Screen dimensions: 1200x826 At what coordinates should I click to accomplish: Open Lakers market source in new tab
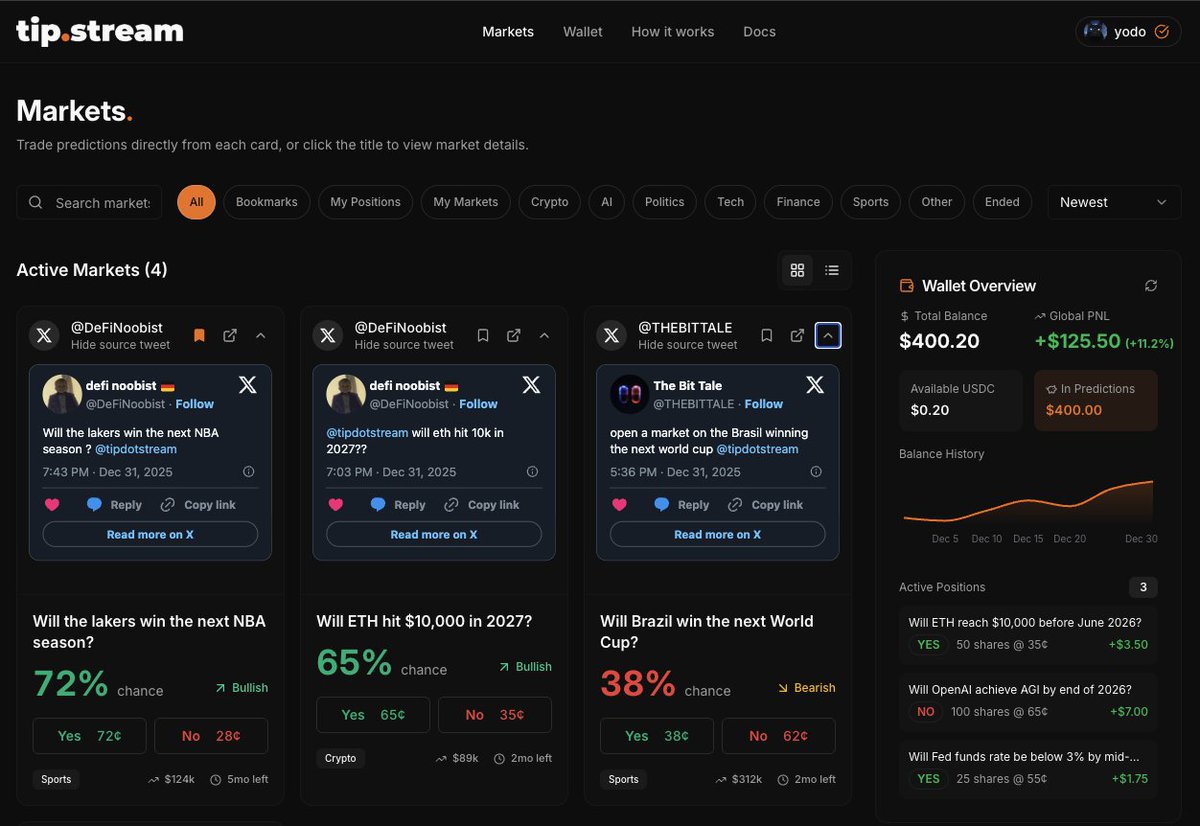230,335
